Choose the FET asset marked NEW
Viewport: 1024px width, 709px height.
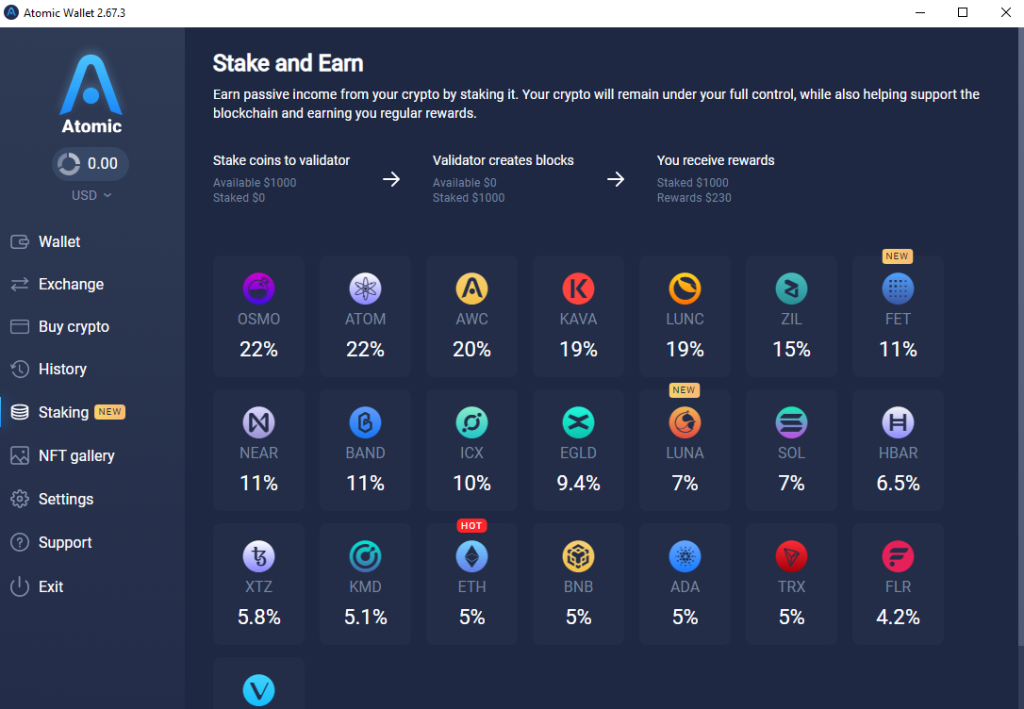(x=897, y=316)
